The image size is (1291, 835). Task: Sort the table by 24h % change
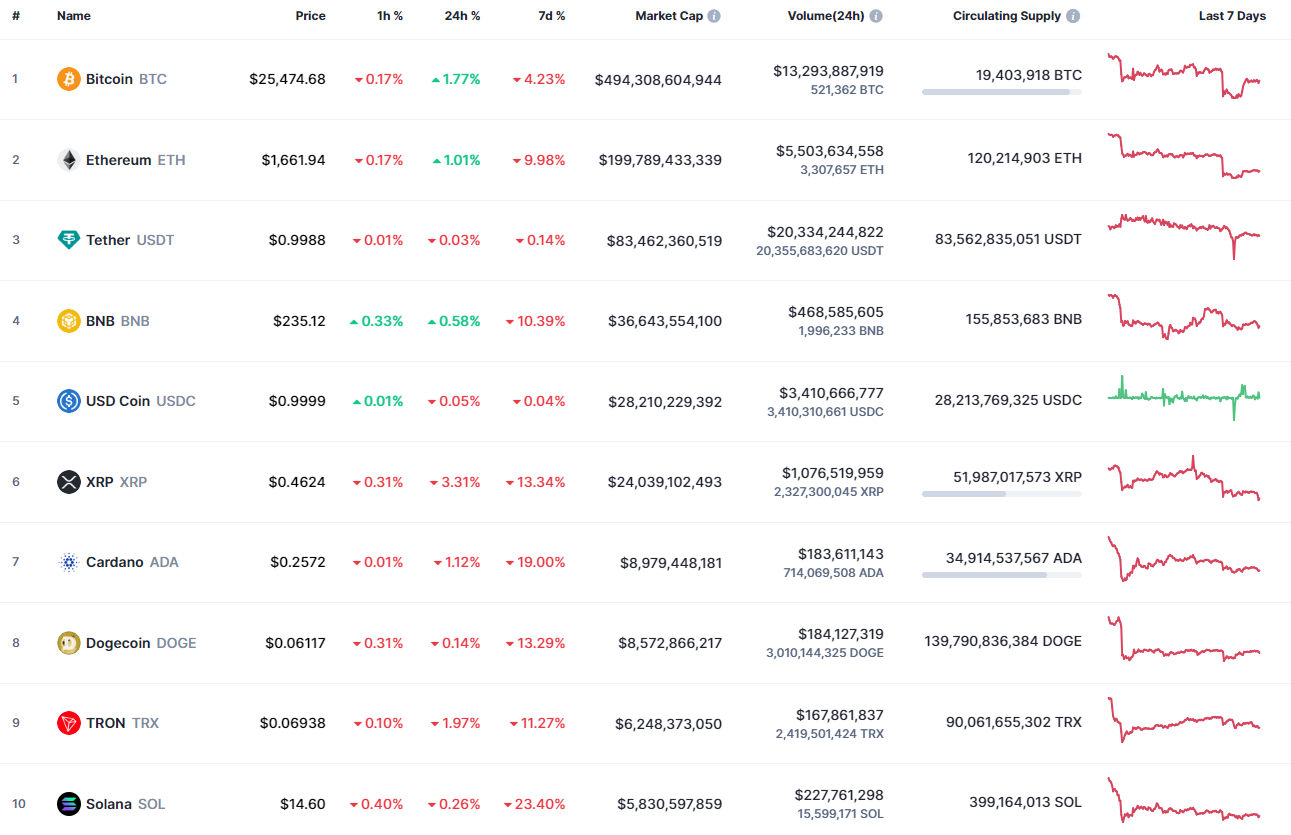tap(461, 15)
